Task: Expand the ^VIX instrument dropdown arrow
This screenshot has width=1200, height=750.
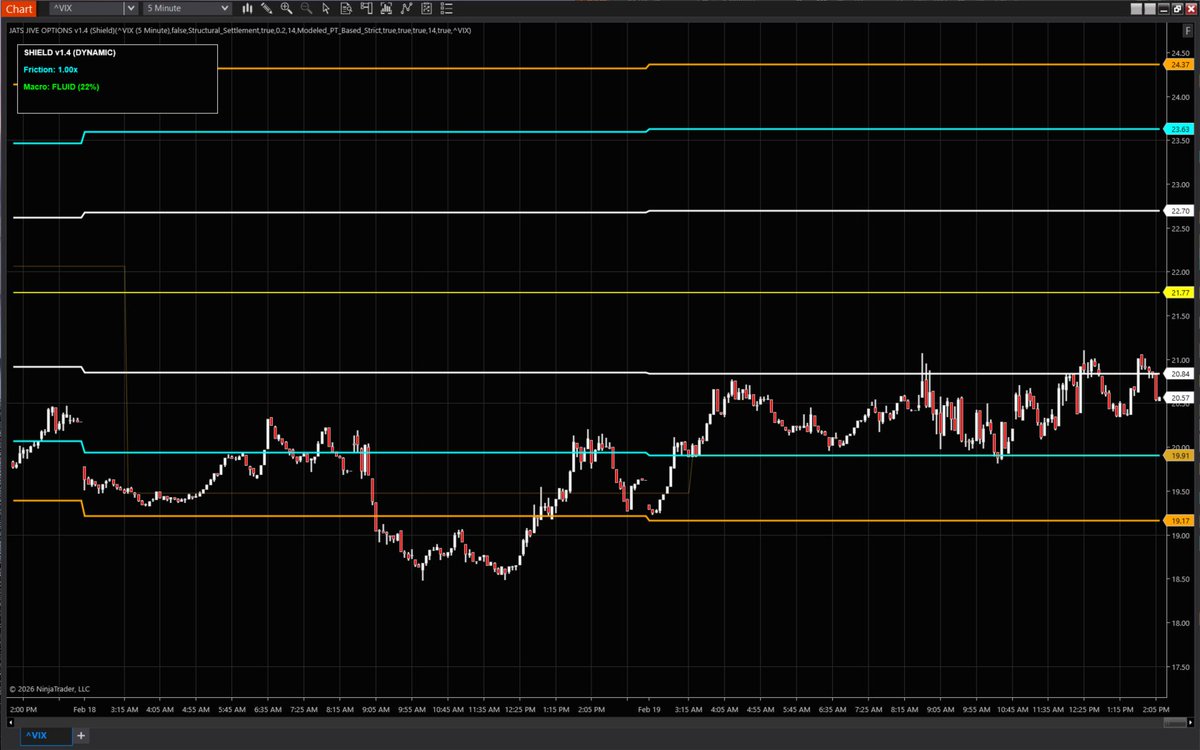Action: (131, 8)
